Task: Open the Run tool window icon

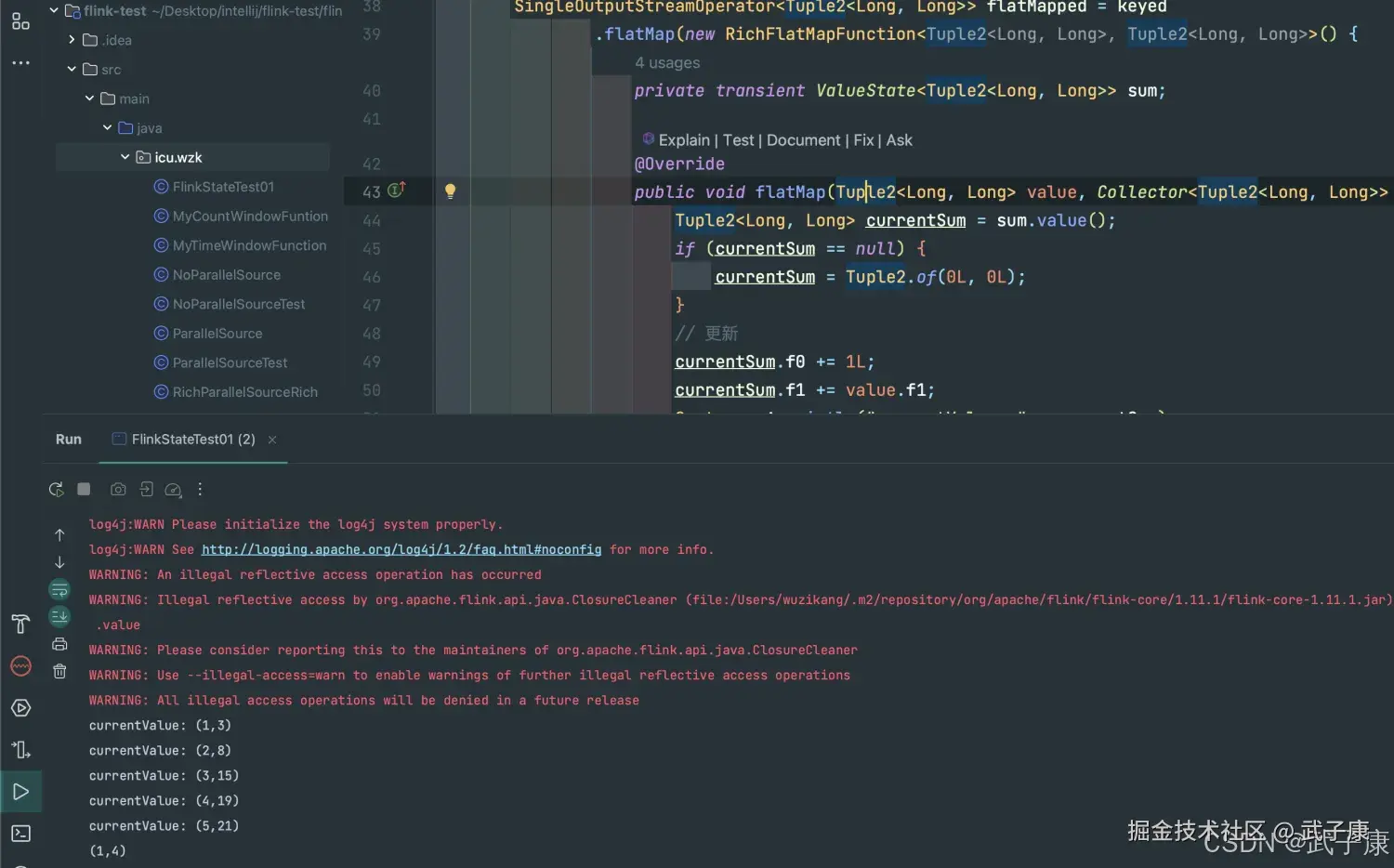Action: tap(20, 792)
